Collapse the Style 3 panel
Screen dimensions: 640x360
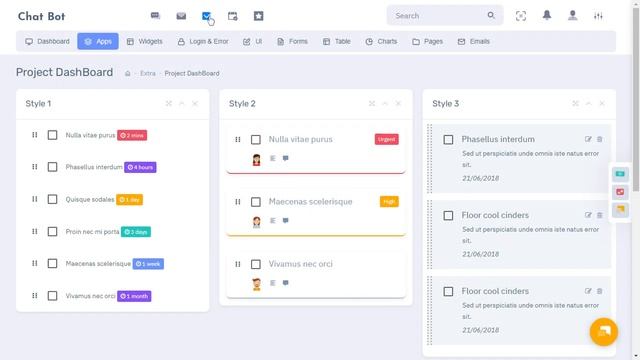pos(589,104)
